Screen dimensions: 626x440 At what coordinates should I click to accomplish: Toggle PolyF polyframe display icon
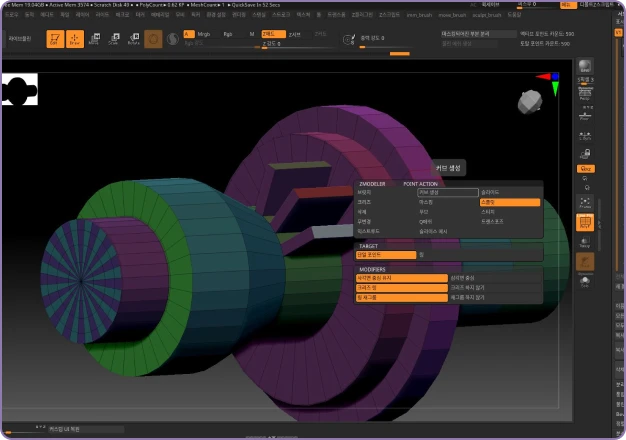pyautogui.click(x=585, y=222)
